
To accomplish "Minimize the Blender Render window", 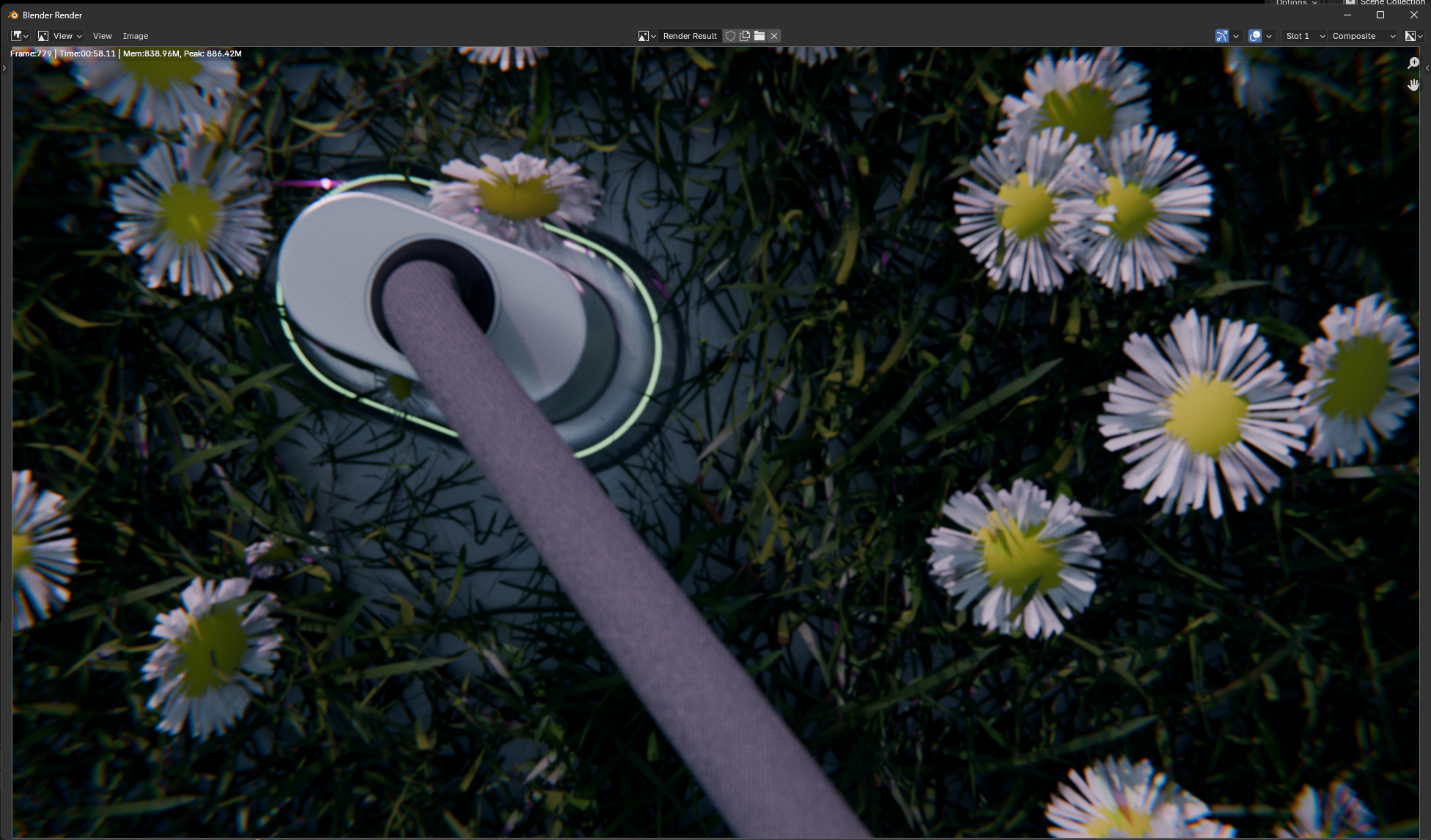I will [1347, 15].
